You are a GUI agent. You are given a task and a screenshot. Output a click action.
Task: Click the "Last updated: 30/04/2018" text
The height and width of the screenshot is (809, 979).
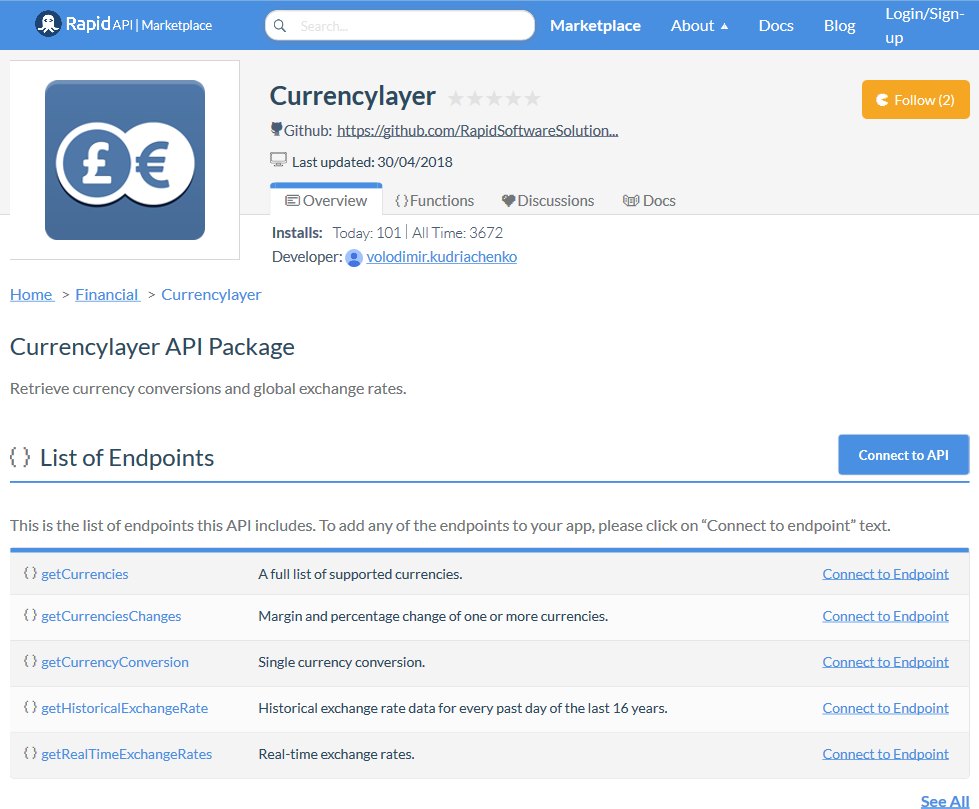372,162
